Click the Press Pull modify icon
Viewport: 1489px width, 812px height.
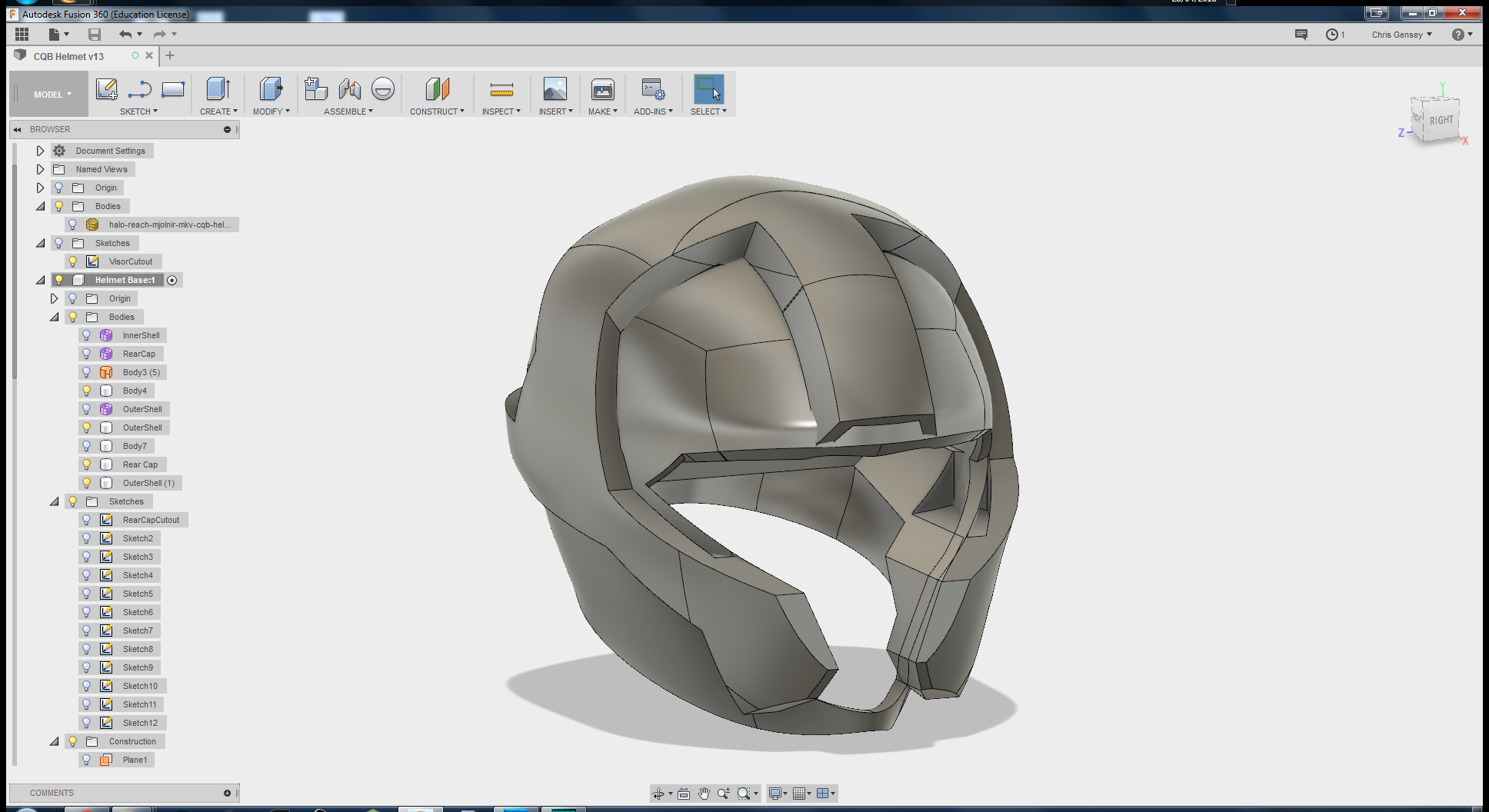click(x=271, y=89)
